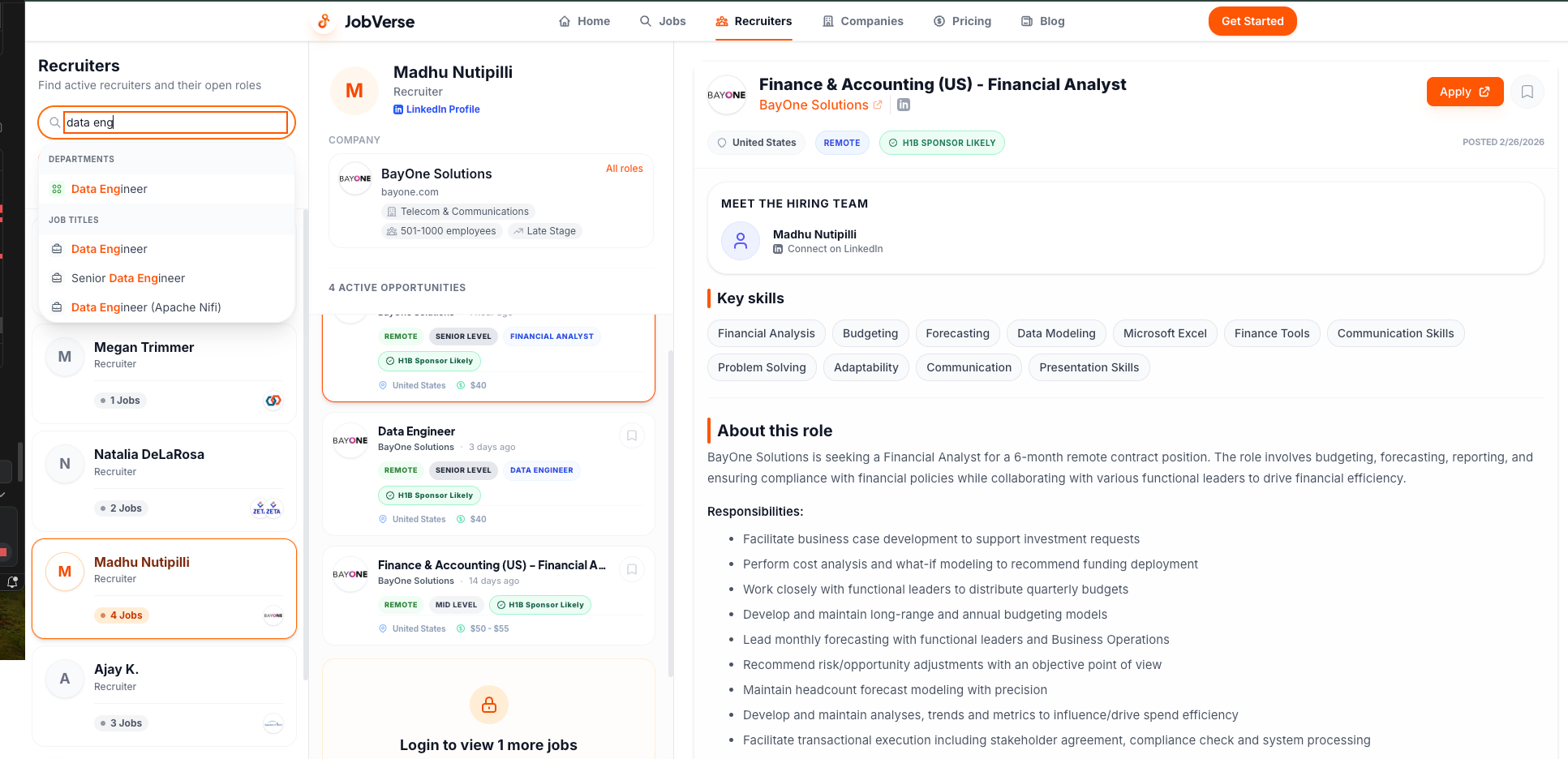
Task: Select 'Data Engineer' under Departments suggestions
Action: pyautogui.click(x=109, y=189)
